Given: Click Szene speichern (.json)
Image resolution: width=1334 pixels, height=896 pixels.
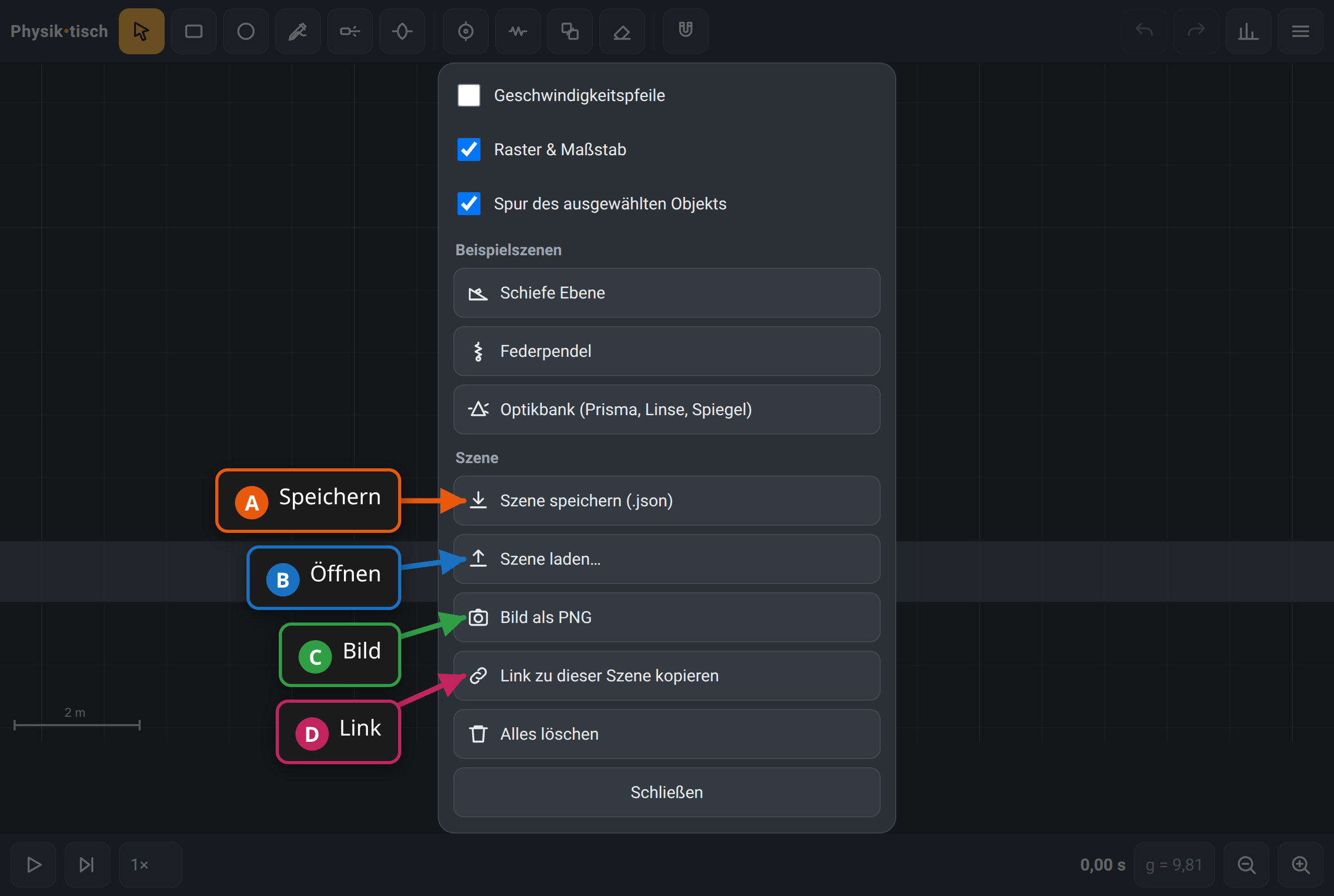Looking at the screenshot, I should [x=666, y=501].
